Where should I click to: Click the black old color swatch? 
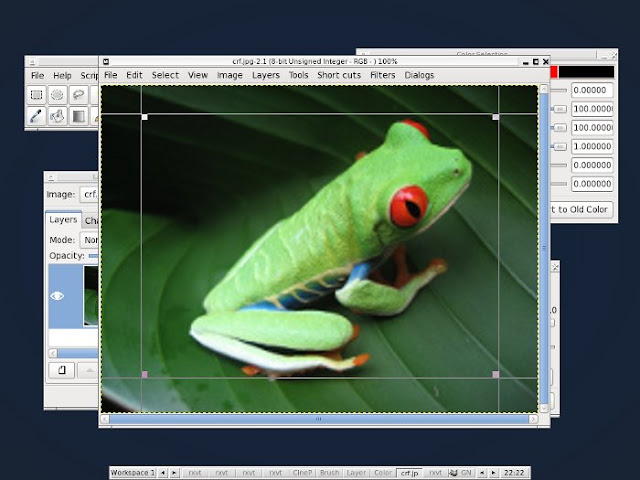[586, 72]
